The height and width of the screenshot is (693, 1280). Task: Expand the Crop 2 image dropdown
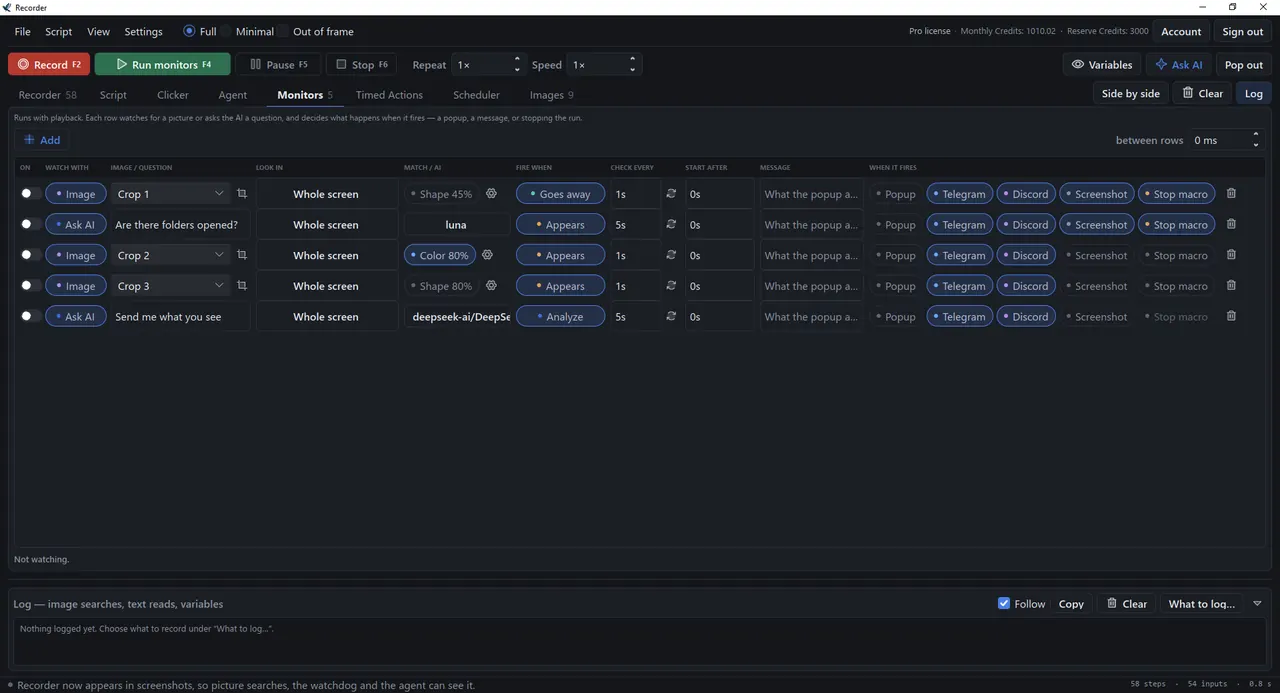(x=170, y=255)
